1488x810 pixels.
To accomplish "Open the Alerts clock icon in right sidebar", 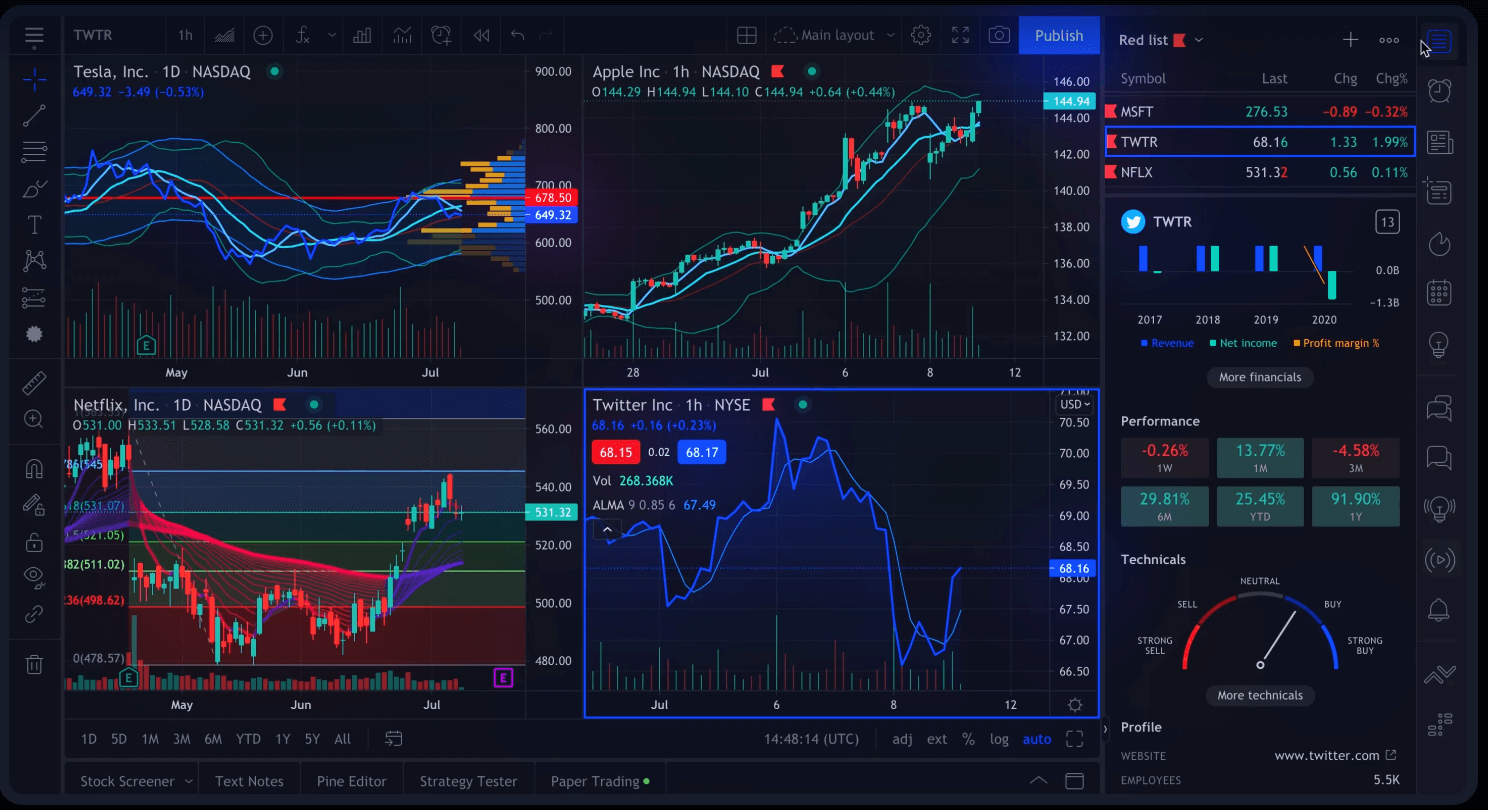I will click(x=1439, y=91).
